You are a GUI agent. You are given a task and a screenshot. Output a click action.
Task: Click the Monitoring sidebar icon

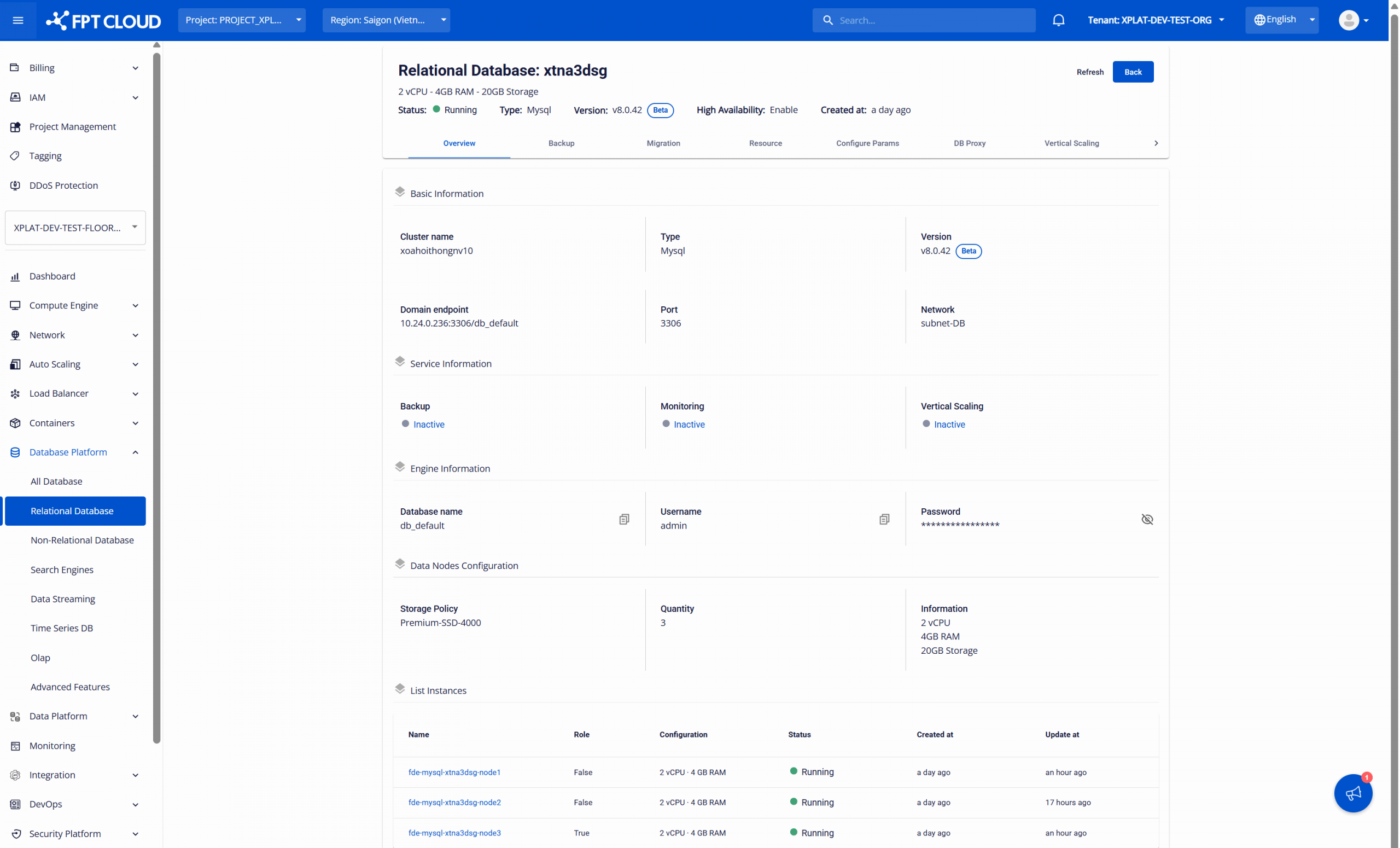point(15,745)
